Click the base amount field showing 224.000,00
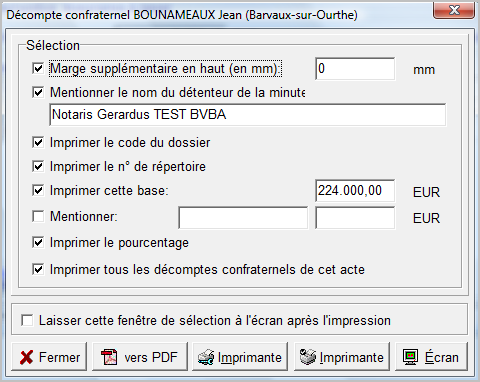The image size is (480, 382). point(355,191)
